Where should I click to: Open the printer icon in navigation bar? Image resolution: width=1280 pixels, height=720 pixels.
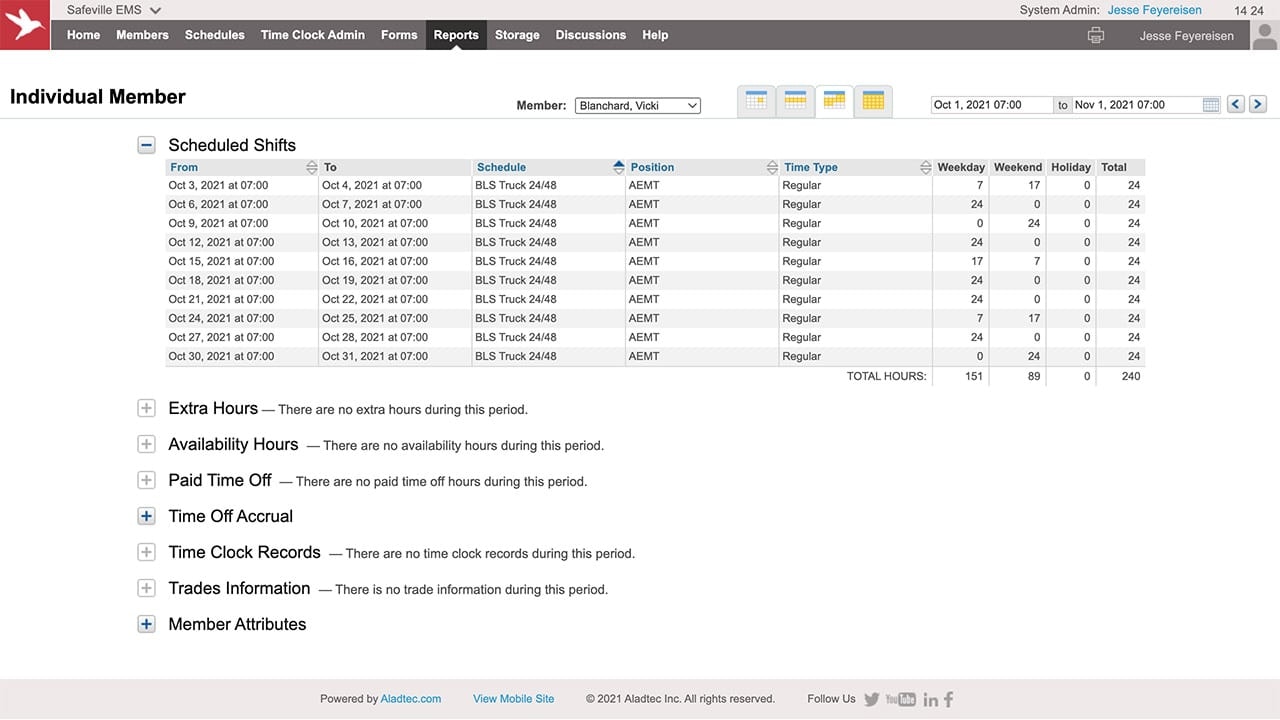pyautogui.click(x=1096, y=35)
